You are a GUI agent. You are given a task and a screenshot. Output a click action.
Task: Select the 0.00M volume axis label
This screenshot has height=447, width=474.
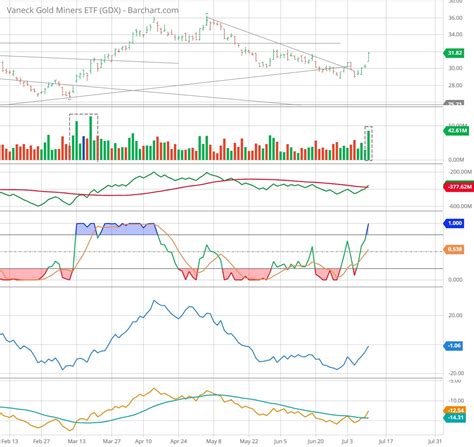pos(456,160)
